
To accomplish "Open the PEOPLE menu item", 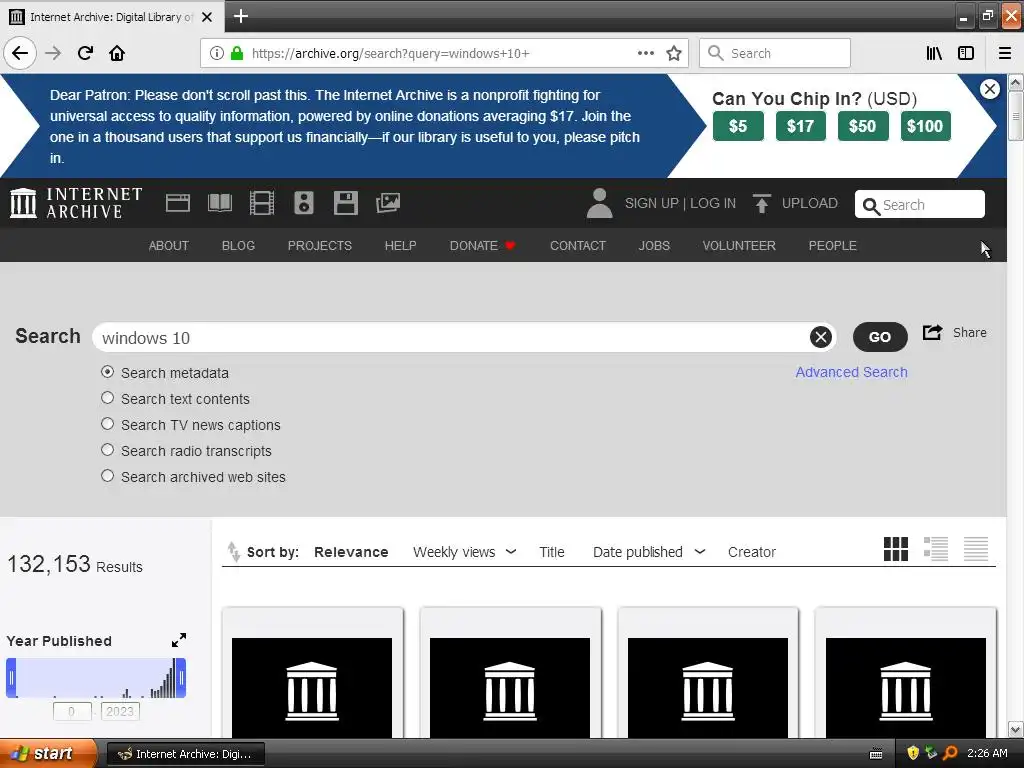I will tap(832, 246).
